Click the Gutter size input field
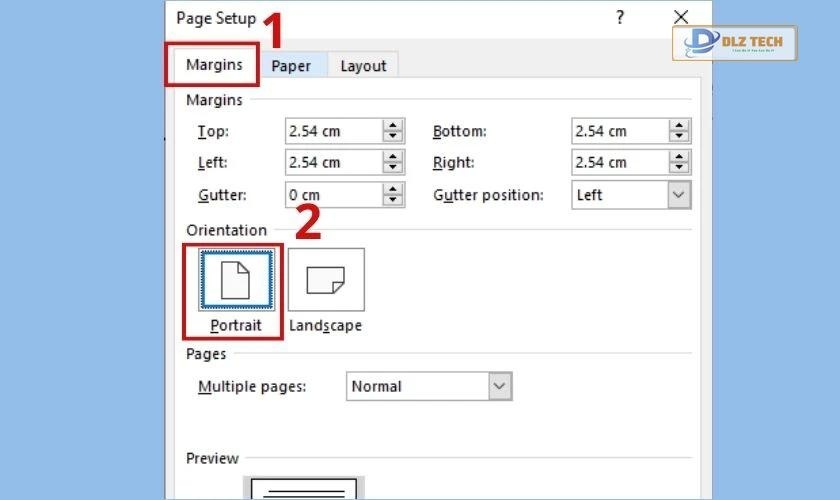This screenshot has width=840, height=500. click(333, 195)
